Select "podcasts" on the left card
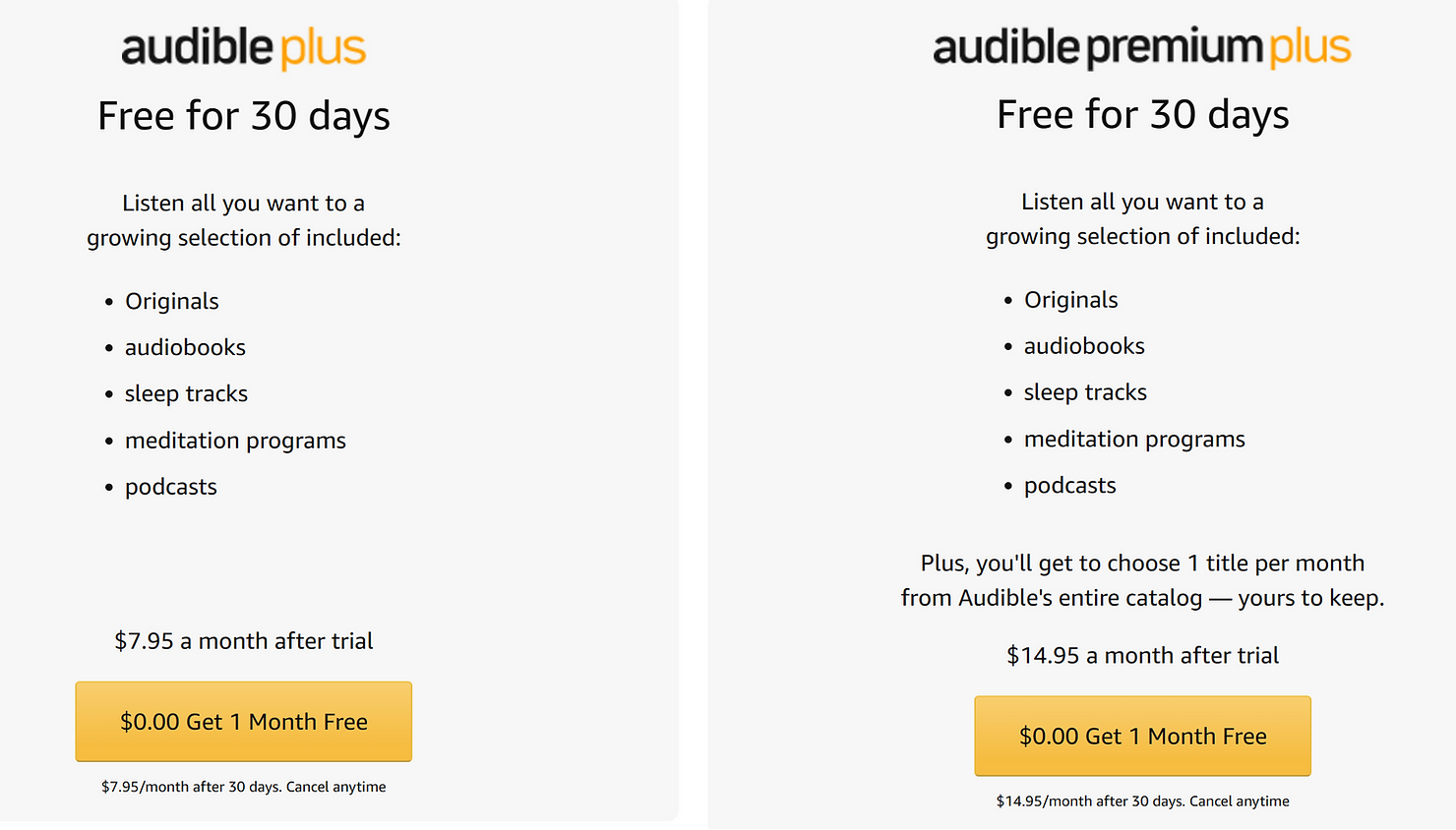Screen dimensions: 1456x830 (170, 486)
